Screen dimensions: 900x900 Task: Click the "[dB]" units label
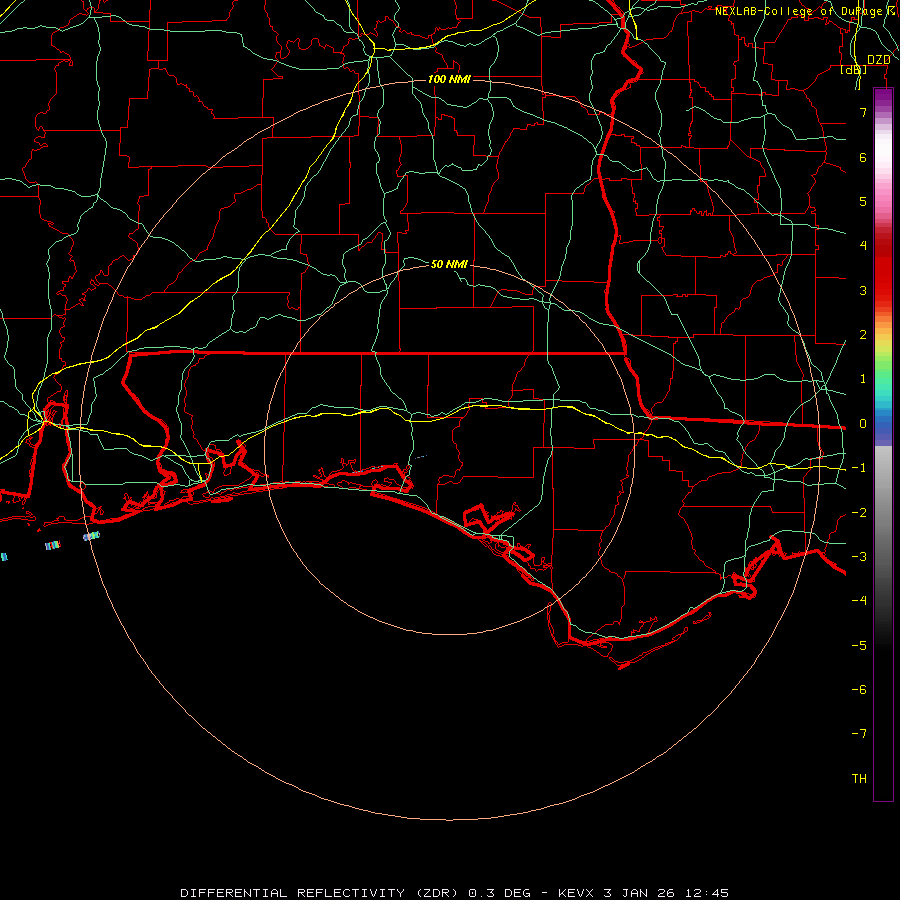tap(854, 69)
